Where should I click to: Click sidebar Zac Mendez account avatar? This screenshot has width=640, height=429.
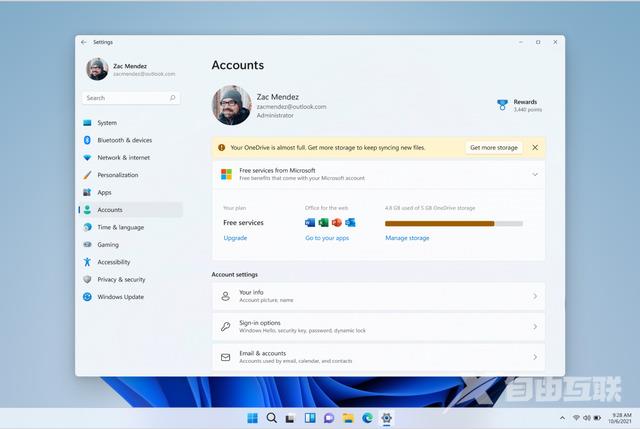(x=97, y=69)
